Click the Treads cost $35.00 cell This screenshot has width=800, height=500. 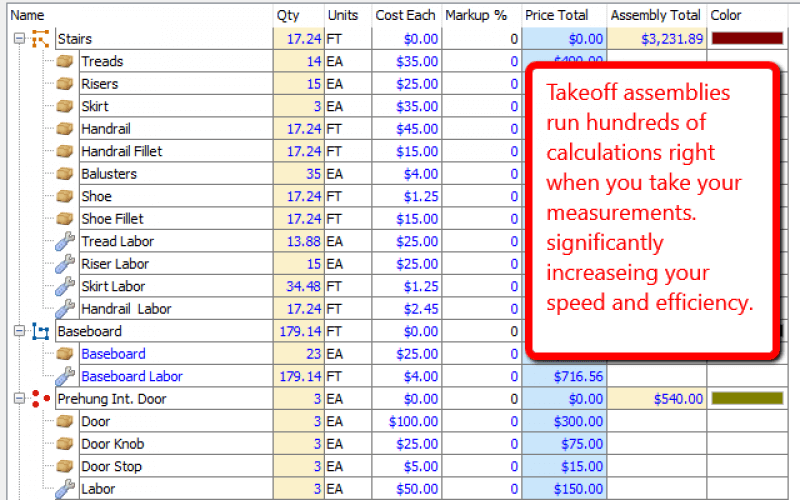point(407,61)
